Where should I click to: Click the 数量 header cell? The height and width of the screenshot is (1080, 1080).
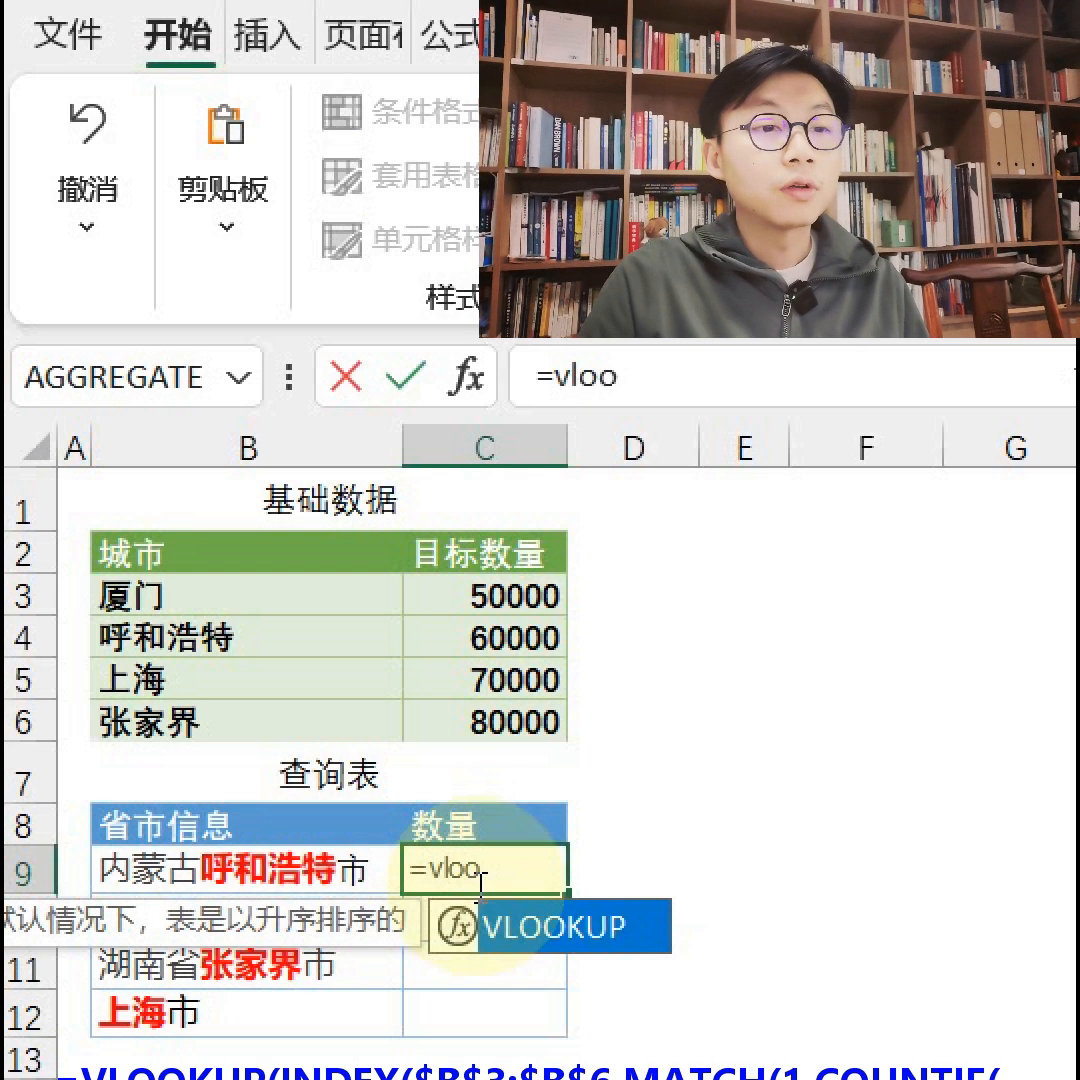pyautogui.click(x=485, y=824)
